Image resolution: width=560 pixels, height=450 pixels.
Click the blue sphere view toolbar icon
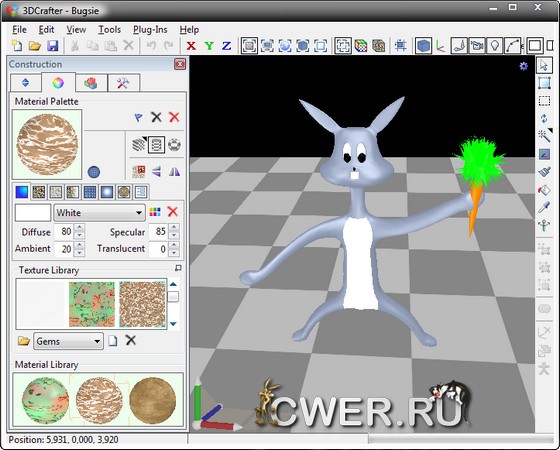point(285,46)
